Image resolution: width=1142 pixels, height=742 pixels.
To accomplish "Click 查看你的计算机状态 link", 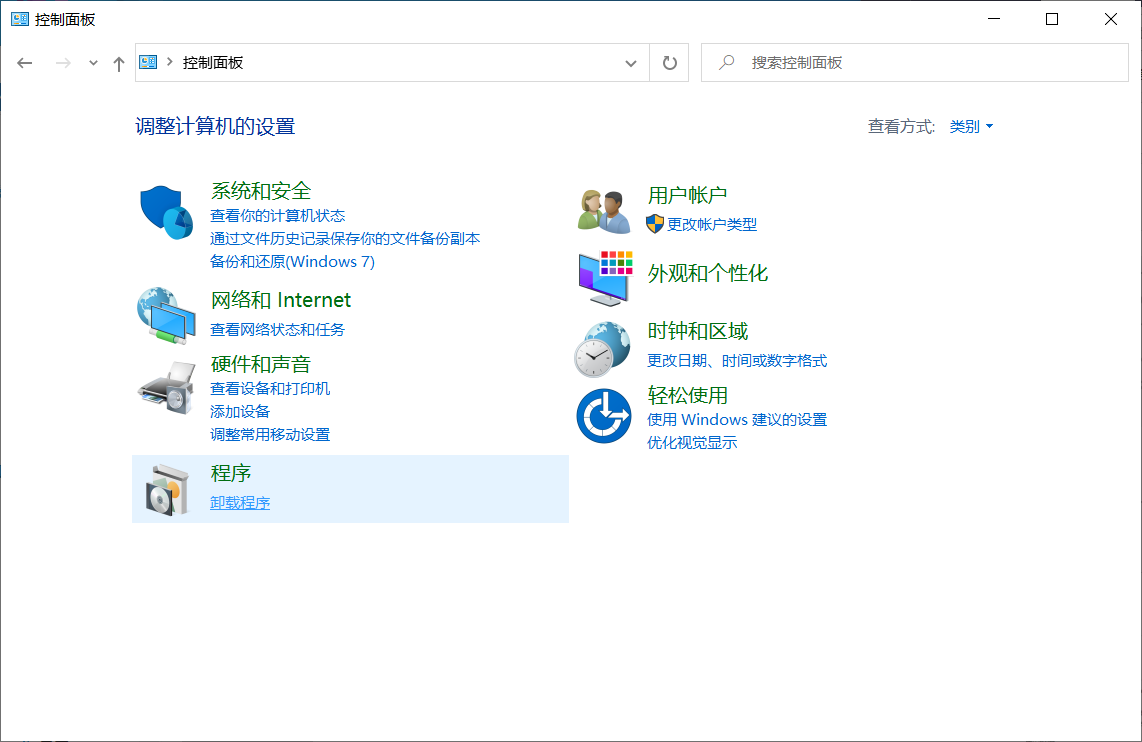I will tap(277, 216).
